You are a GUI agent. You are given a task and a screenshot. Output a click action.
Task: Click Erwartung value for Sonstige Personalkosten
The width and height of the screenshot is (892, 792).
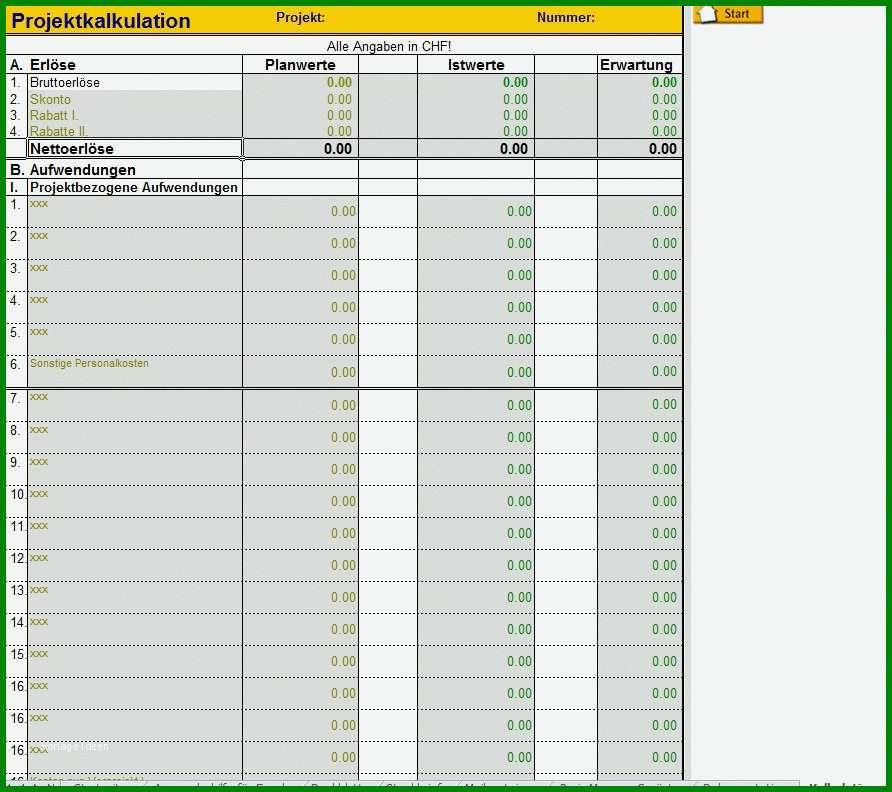click(664, 372)
